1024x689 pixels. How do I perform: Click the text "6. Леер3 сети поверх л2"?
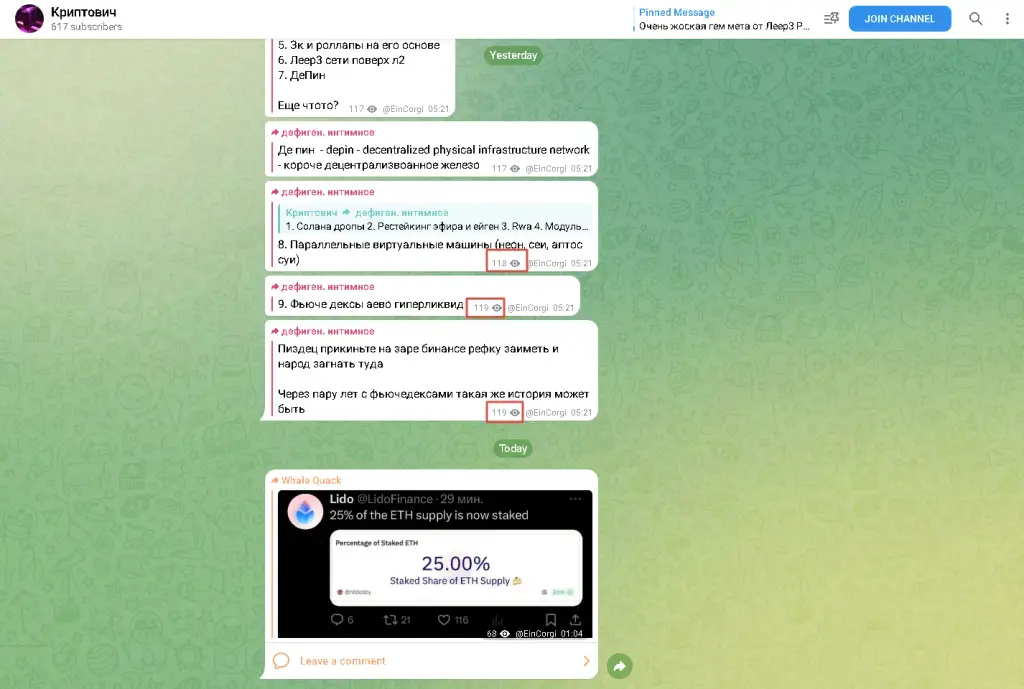click(341, 60)
